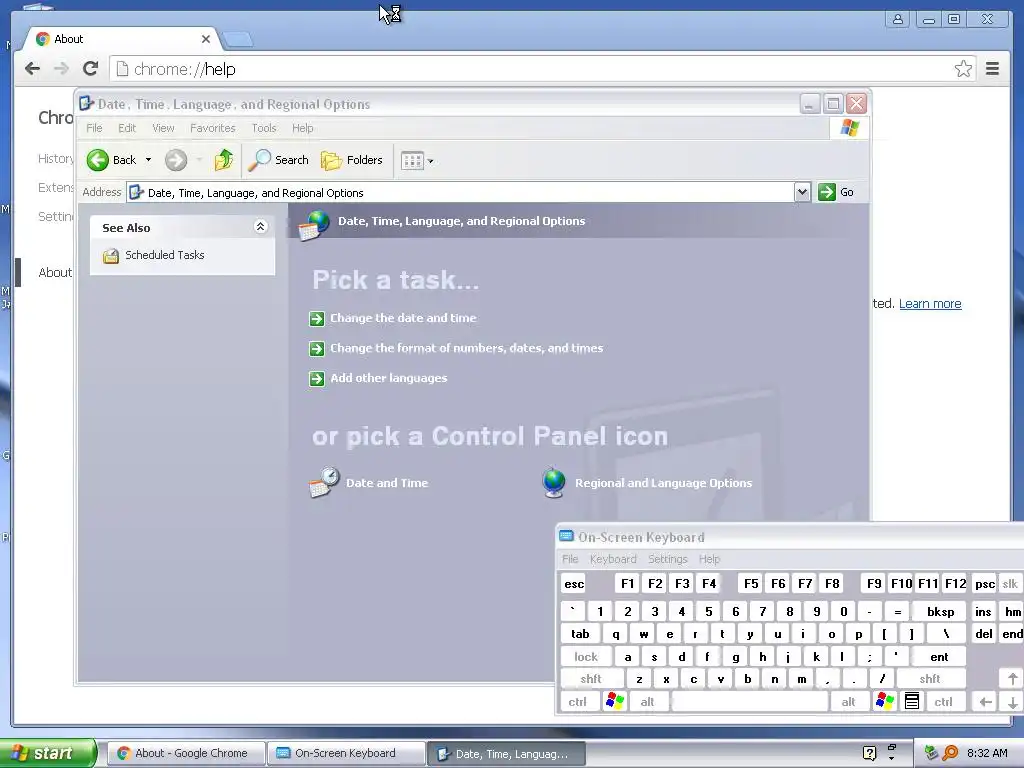1024x768 pixels.
Task: Toggle the Folders pane button
Action: point(351,160)
